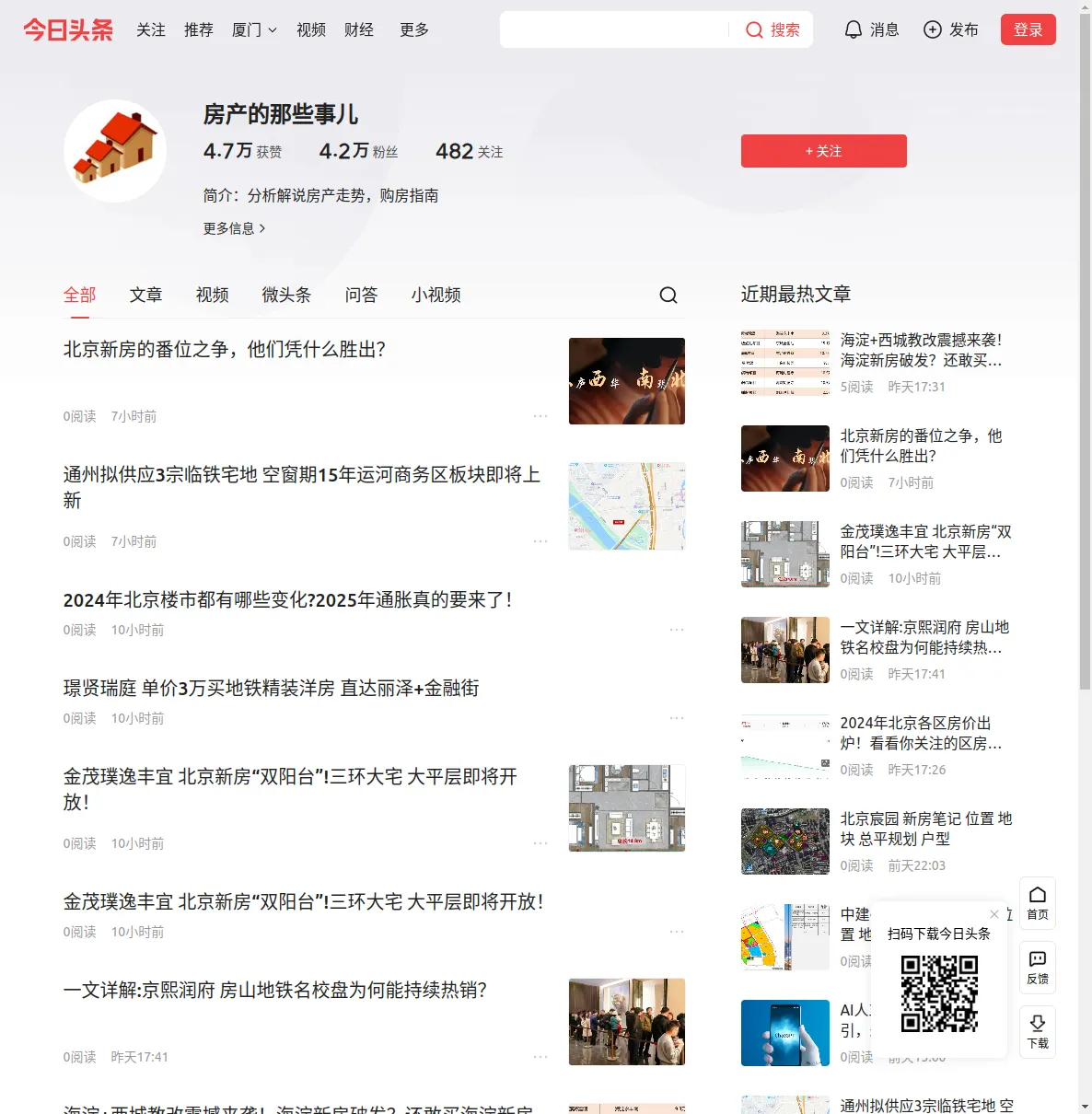Open sidebar thumbnail of 北京宸园 aerial map
1092x1114 pixels.
(785, 841)
